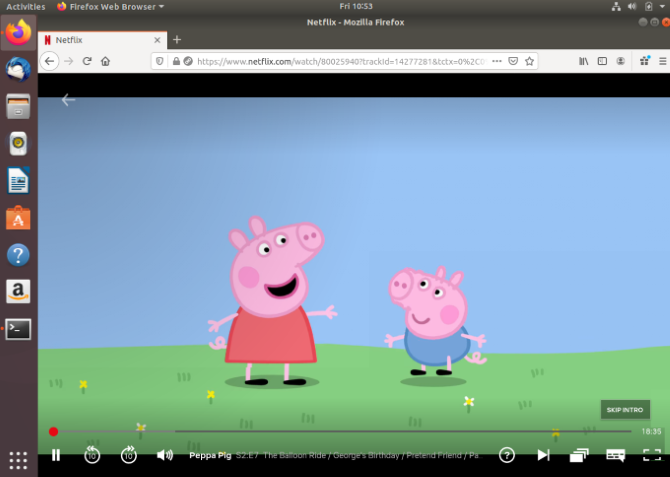
Task: Play the next episode
Action: (x=543, y=455)
